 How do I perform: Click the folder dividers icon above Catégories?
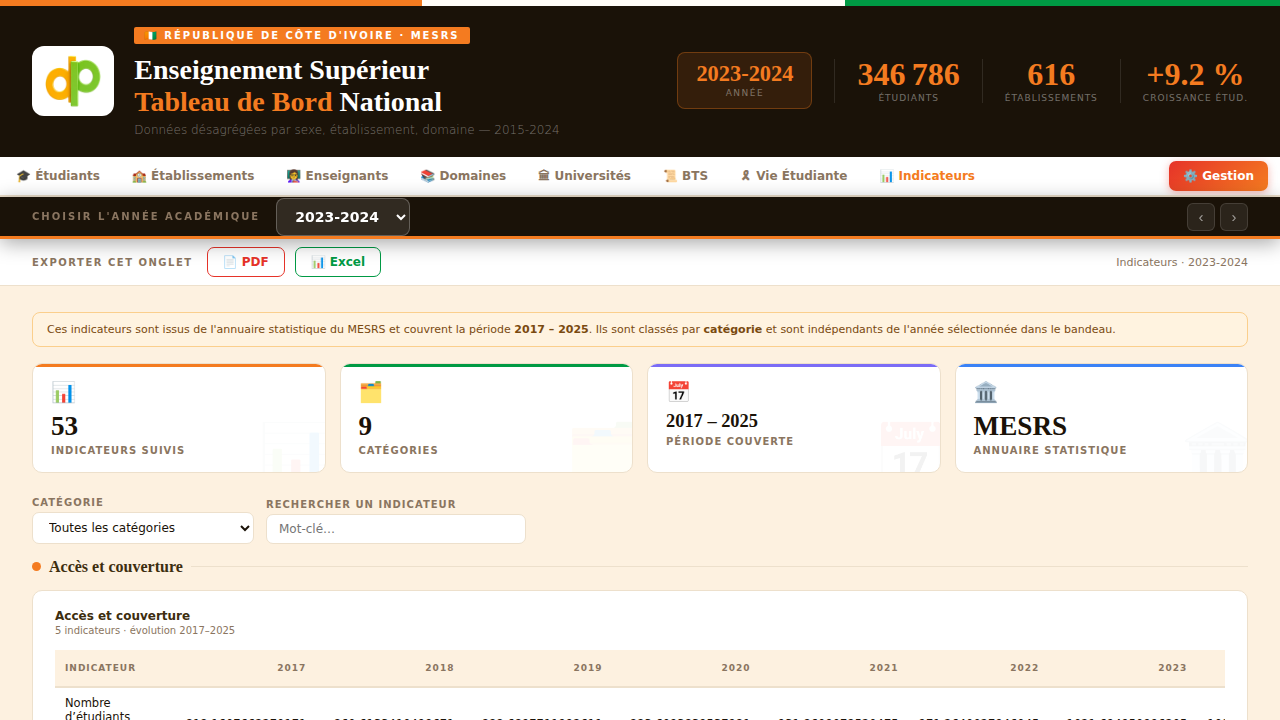370,392
